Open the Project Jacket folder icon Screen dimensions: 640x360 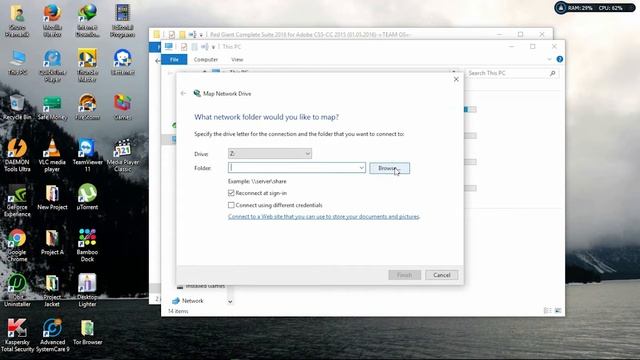[x=52, y=290]
